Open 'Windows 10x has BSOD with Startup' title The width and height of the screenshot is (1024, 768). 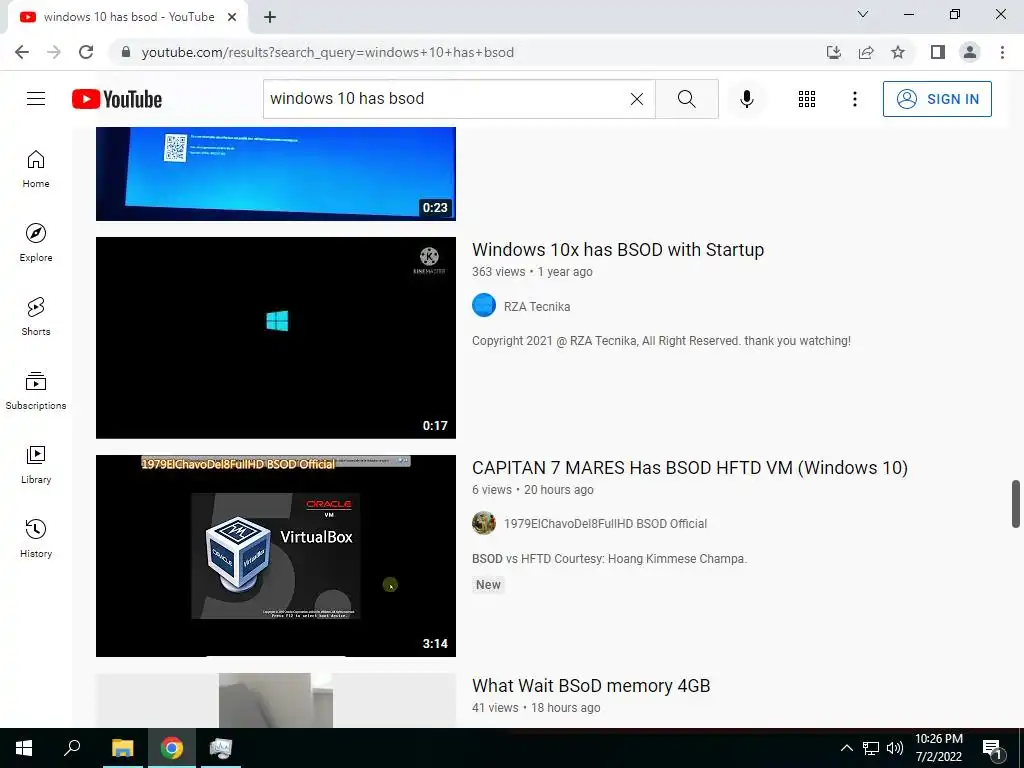[618, 249]
